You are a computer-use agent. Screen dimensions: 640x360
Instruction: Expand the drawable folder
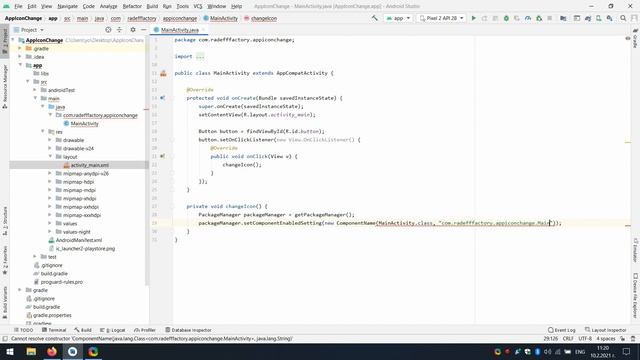tap(50, 140)
